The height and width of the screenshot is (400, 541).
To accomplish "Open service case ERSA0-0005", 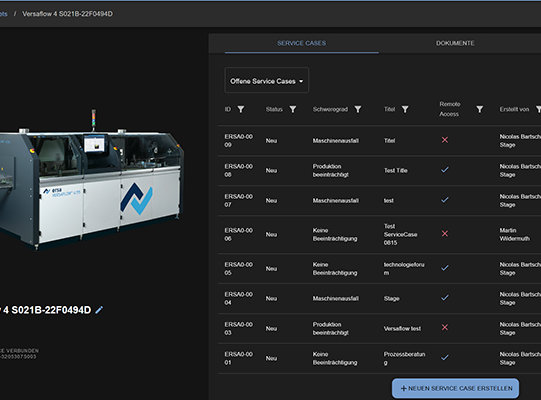I will click(x=238, y=269).
